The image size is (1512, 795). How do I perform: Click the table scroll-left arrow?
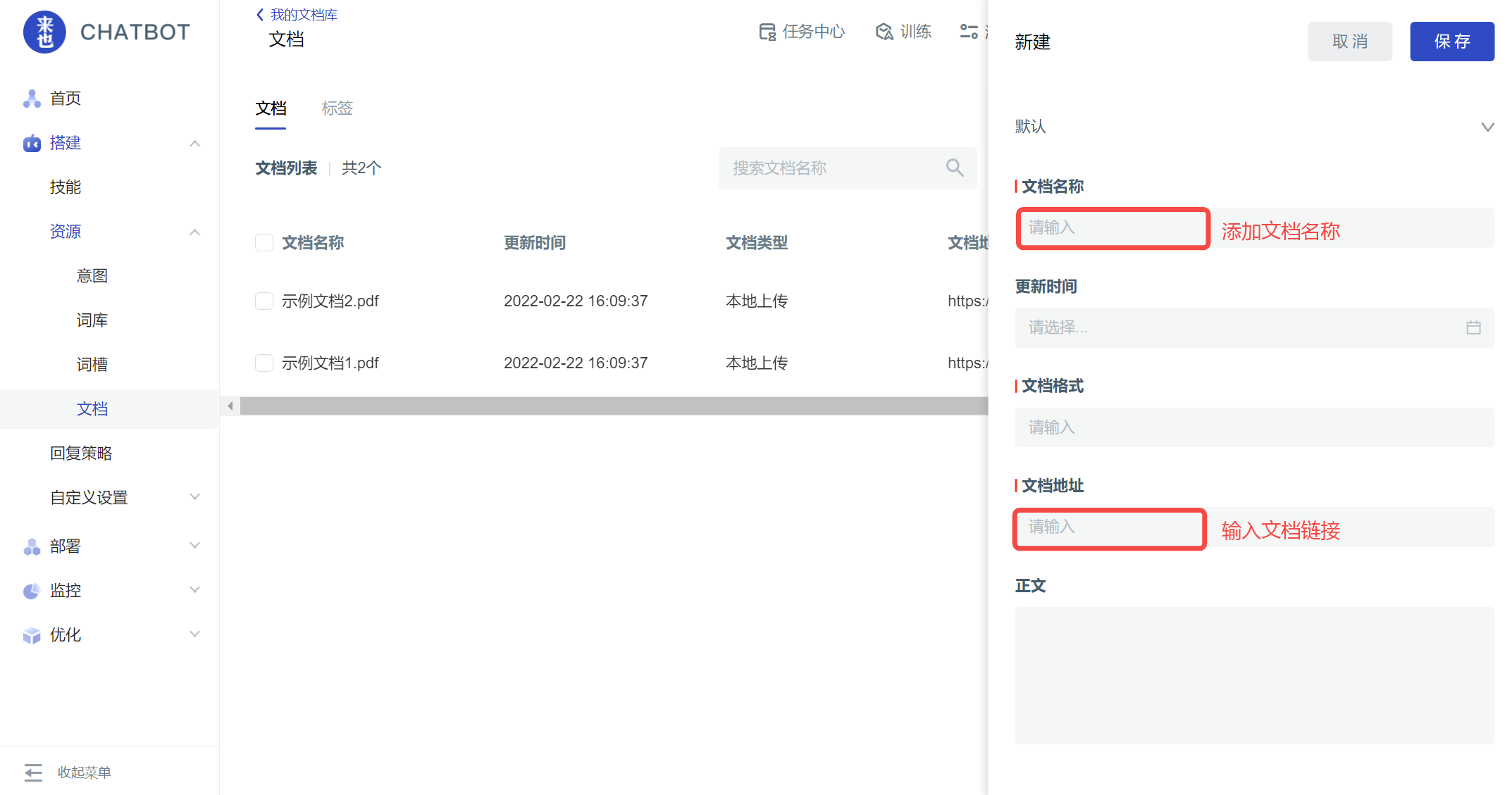(230, 406)
